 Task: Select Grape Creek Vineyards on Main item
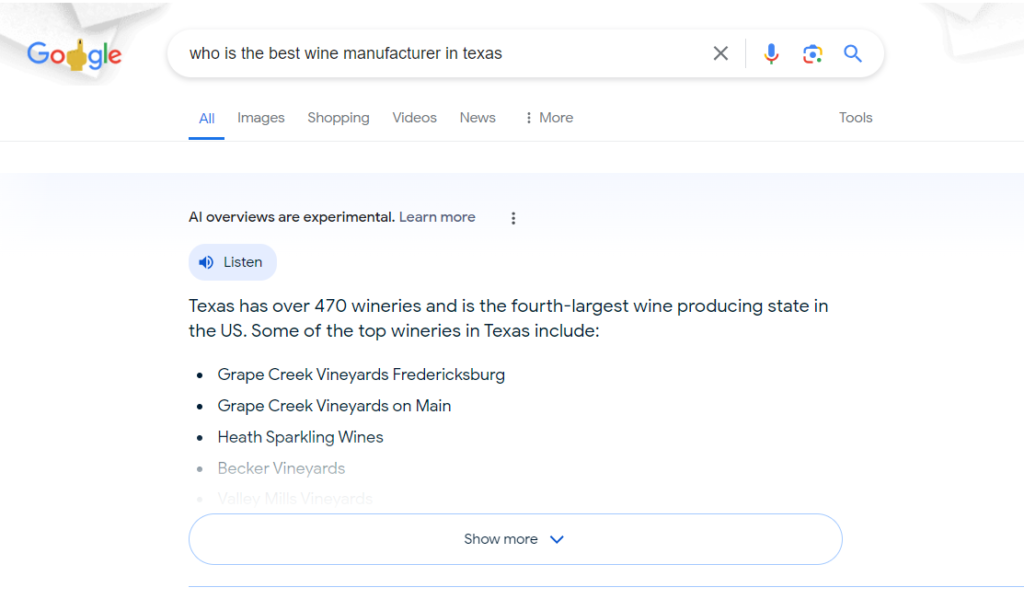334,406
